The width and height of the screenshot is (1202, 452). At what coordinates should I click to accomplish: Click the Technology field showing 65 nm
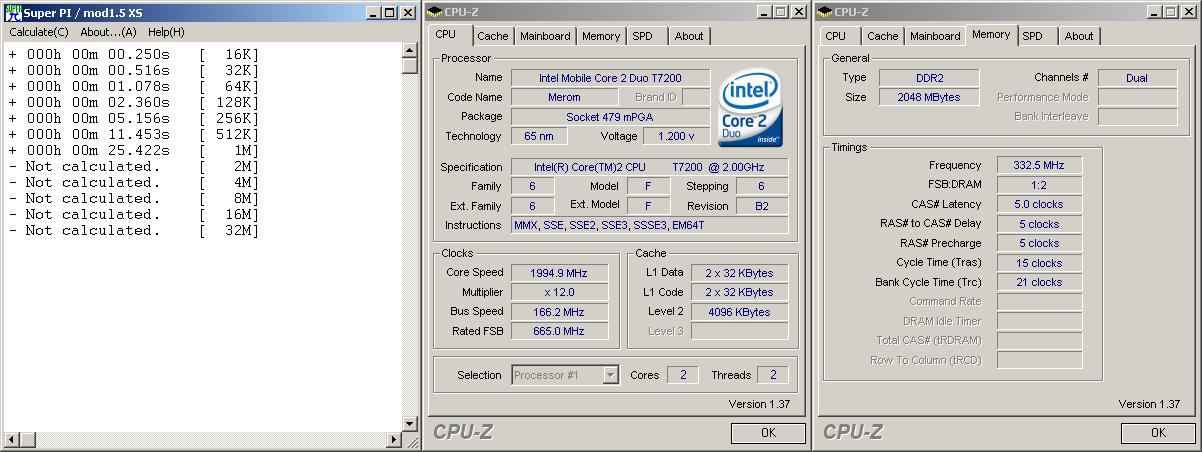[x=538, y=136]
